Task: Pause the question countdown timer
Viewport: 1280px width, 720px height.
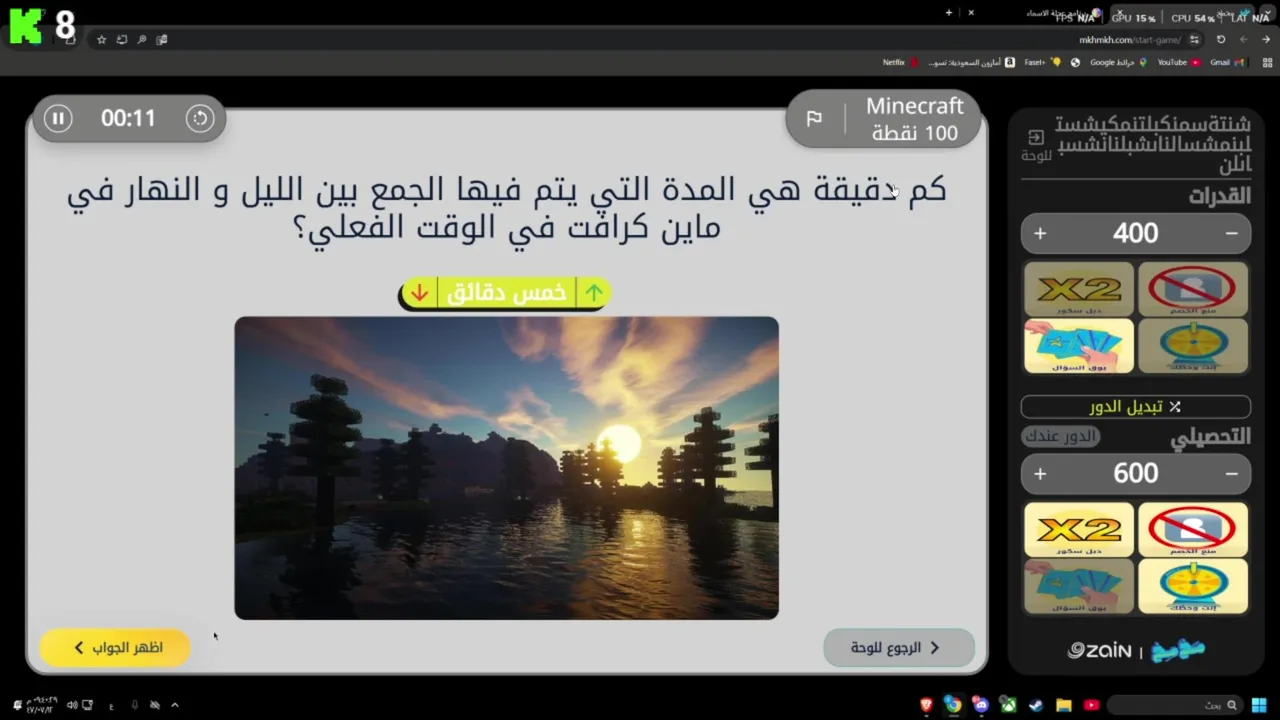Action: tap(58, 118)
